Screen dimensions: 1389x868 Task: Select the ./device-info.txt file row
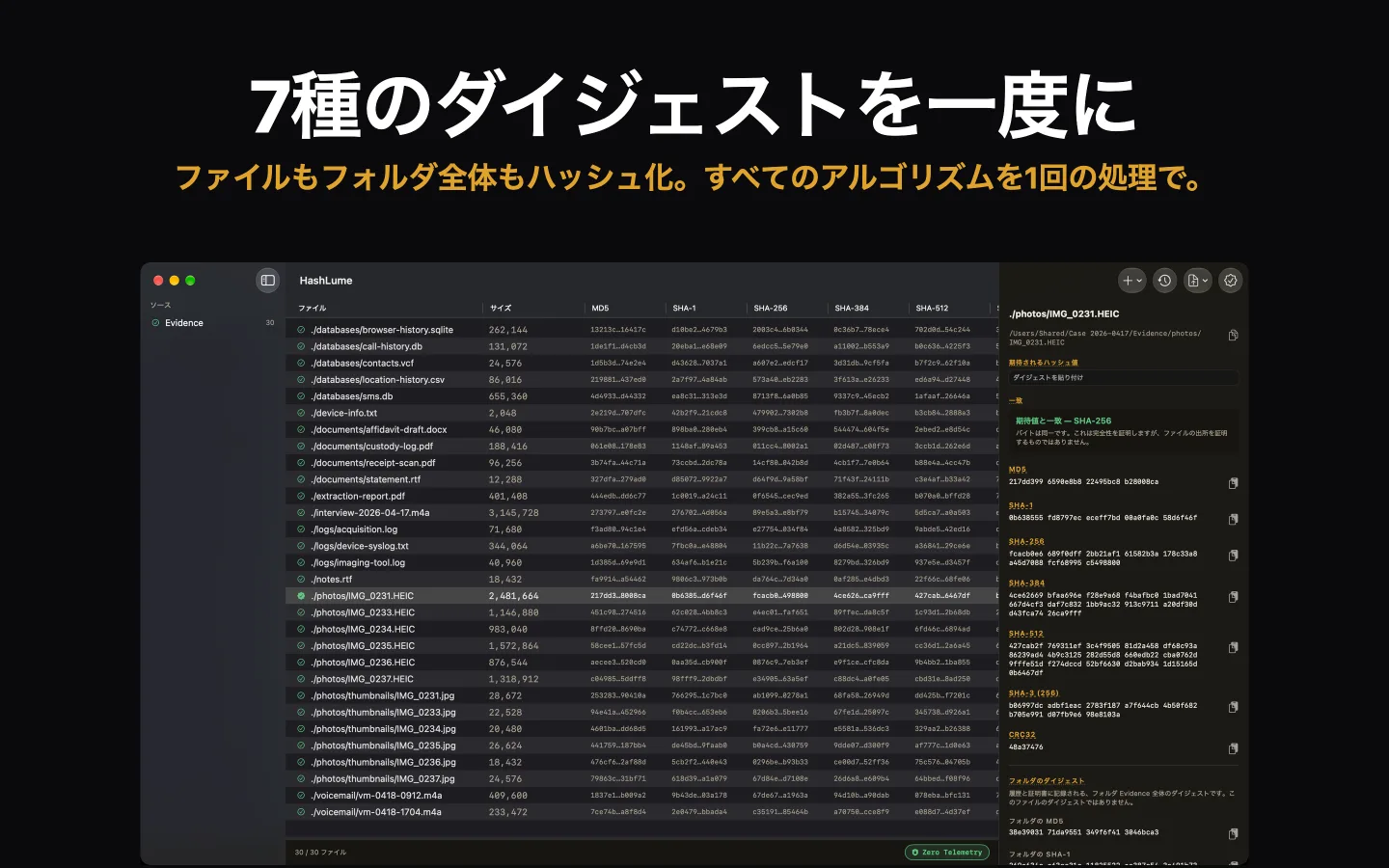[x=641, y=413]
